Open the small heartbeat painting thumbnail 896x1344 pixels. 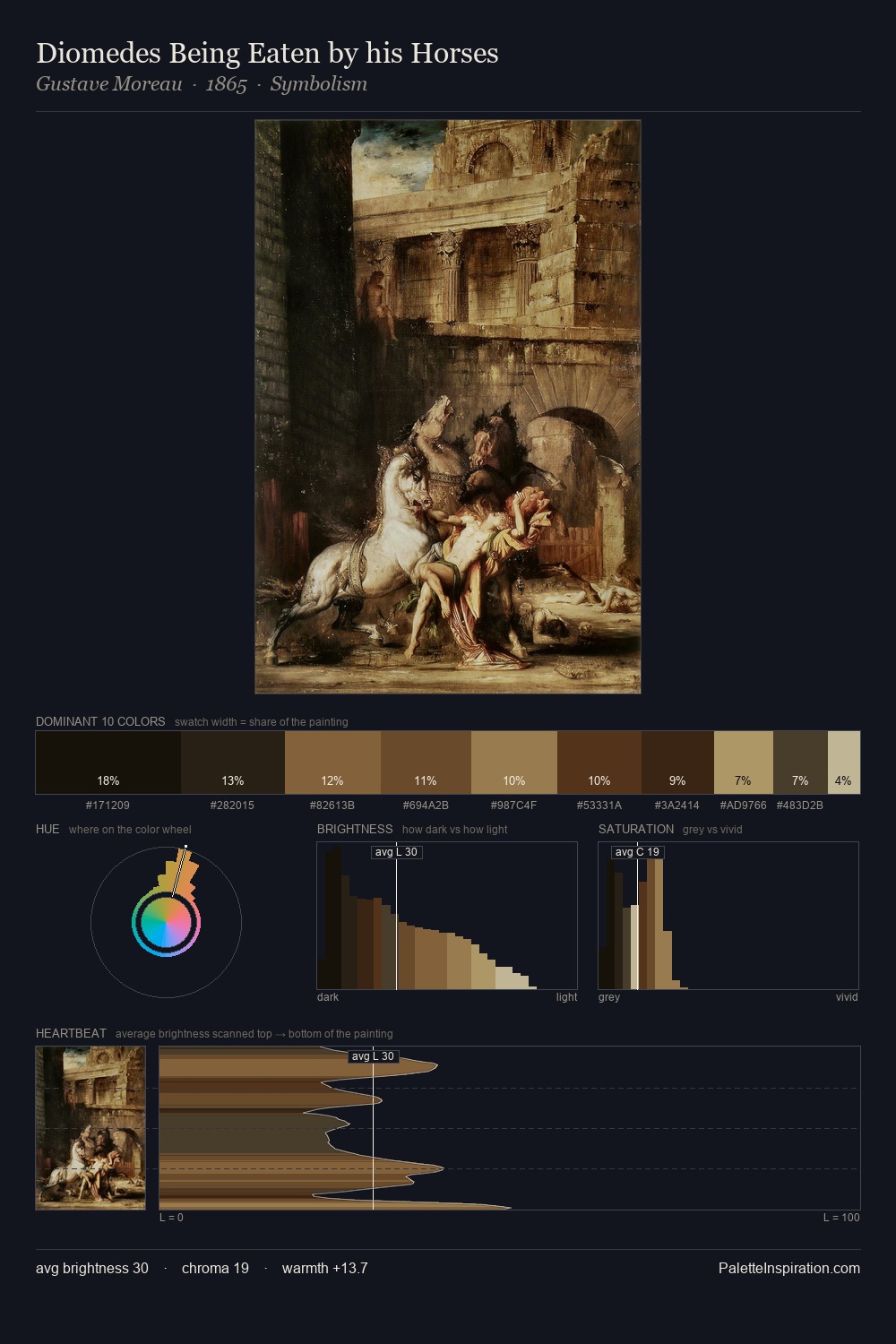pyautogui.click(x=90, y=1128)
